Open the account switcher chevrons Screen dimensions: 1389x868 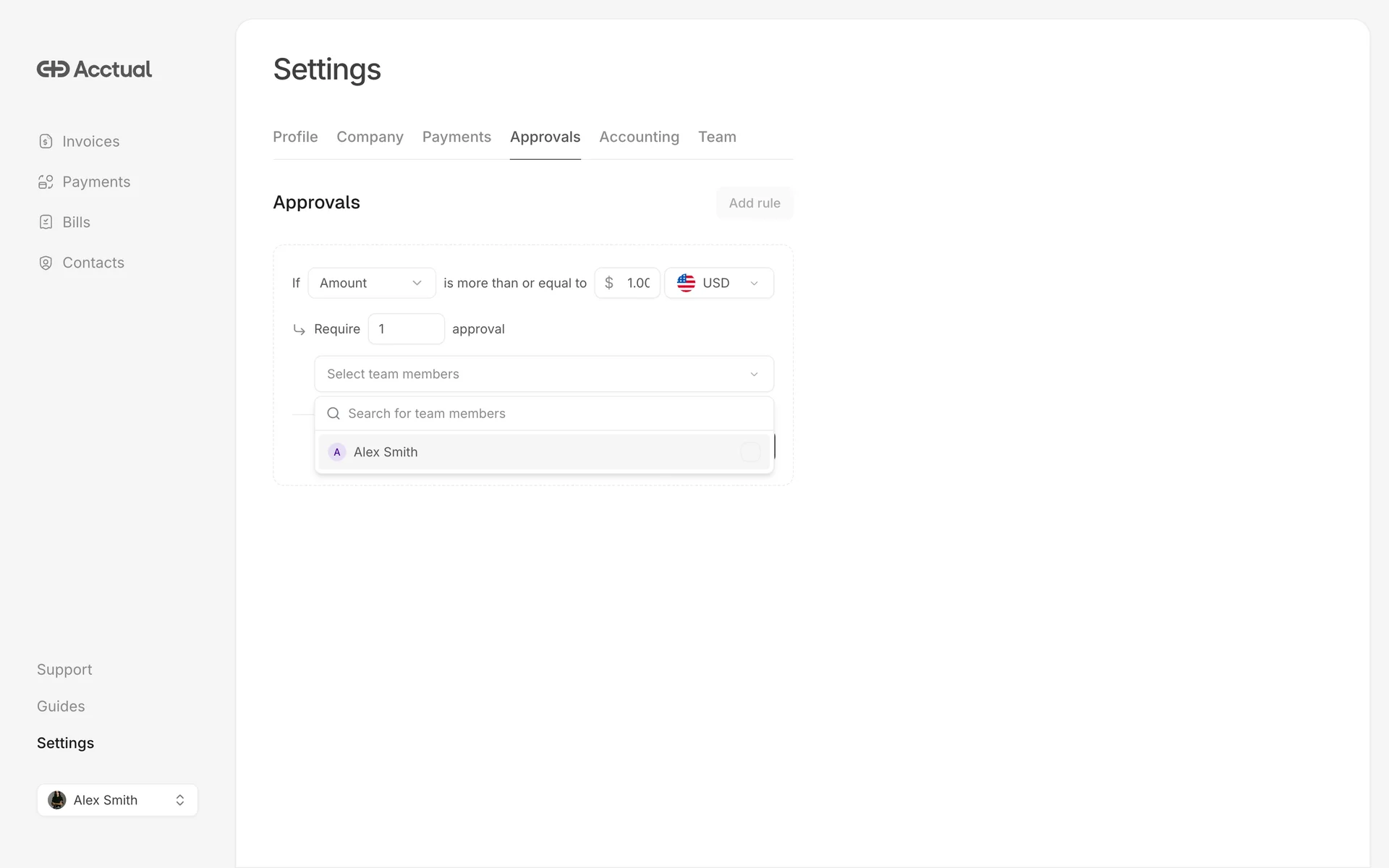[180, 800]
